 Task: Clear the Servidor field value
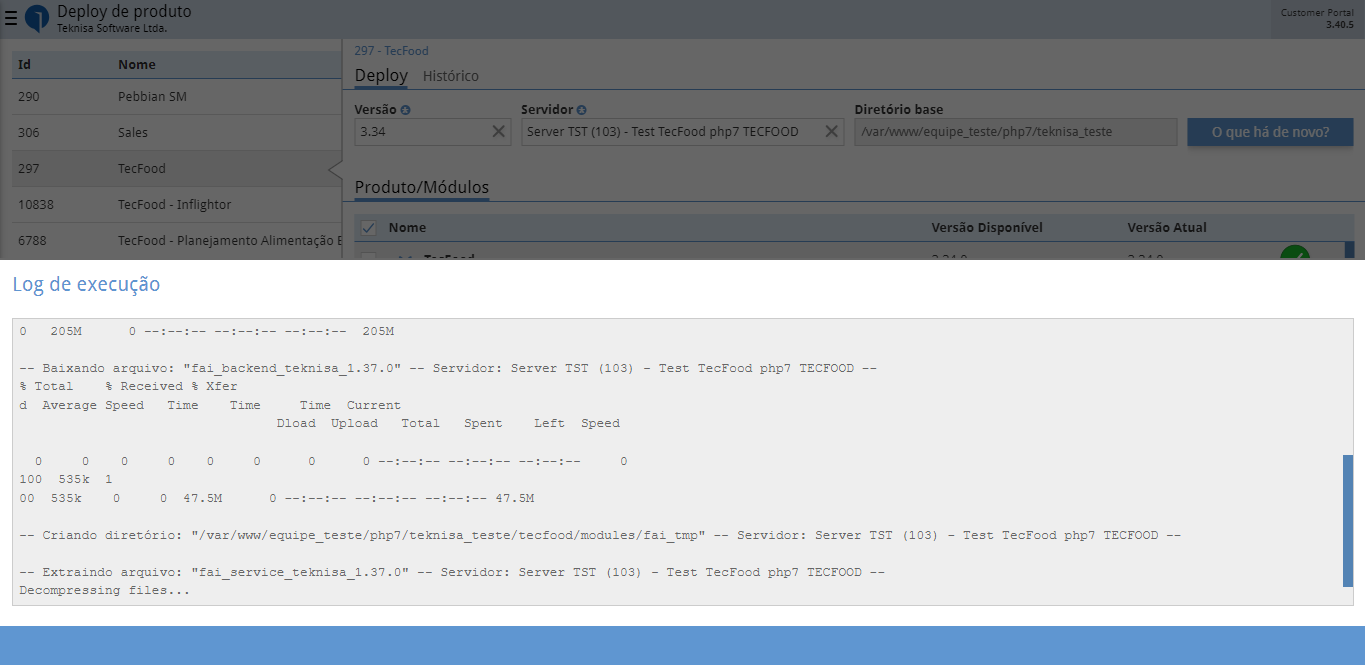coord(832,132)
